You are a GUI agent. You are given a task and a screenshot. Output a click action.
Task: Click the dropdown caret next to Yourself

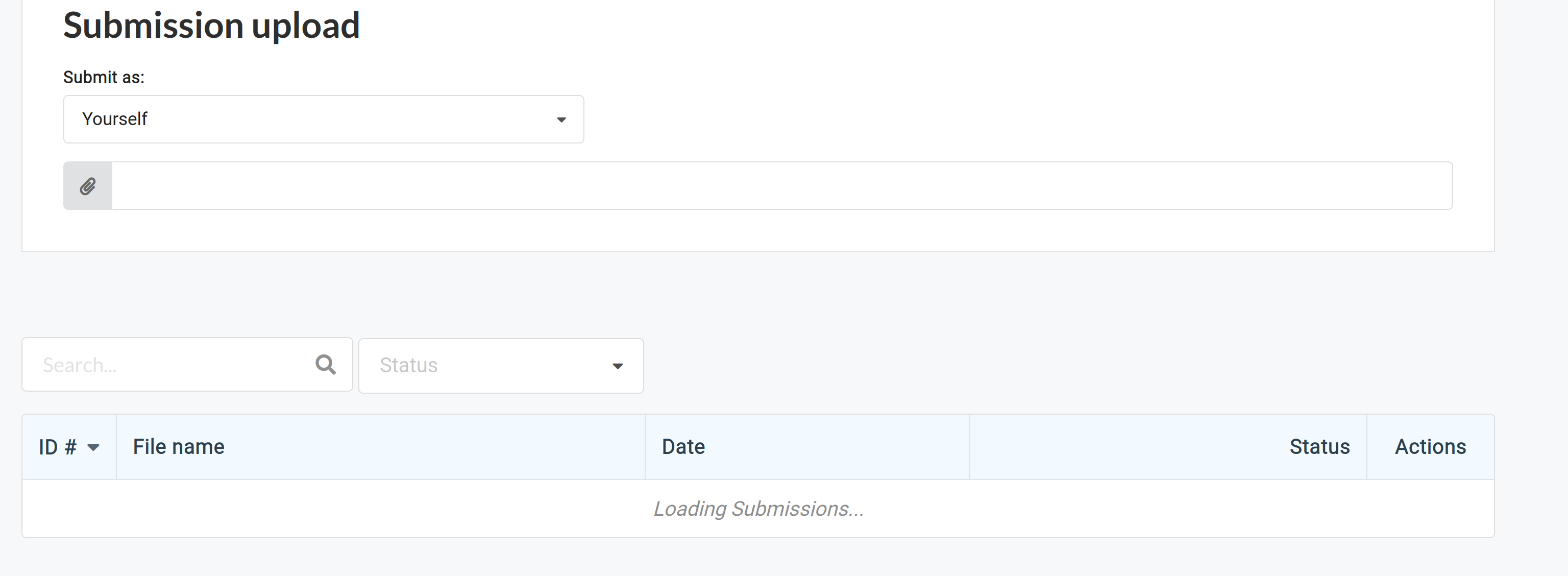[561, 119]
